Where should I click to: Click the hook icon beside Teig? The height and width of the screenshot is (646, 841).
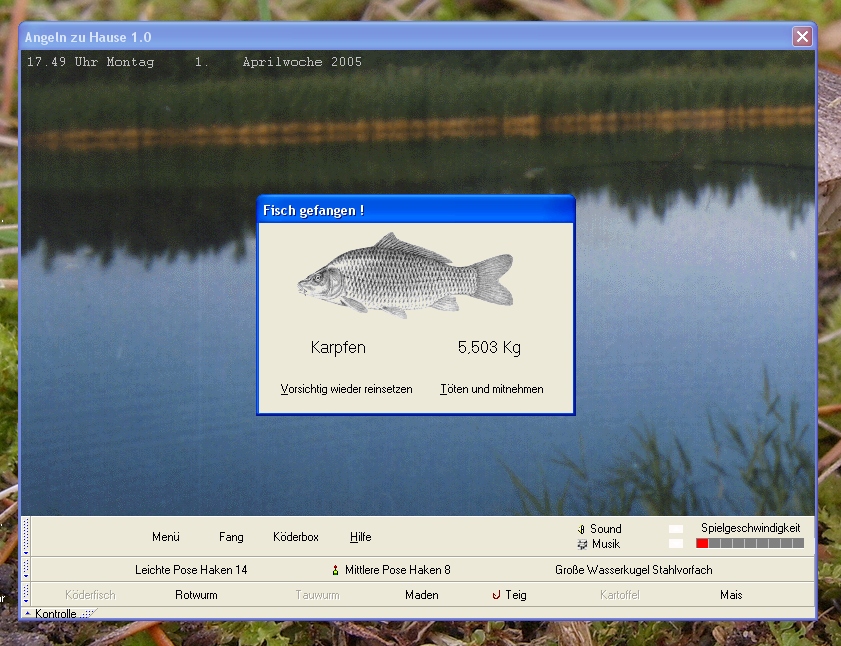tap(496, 595)
